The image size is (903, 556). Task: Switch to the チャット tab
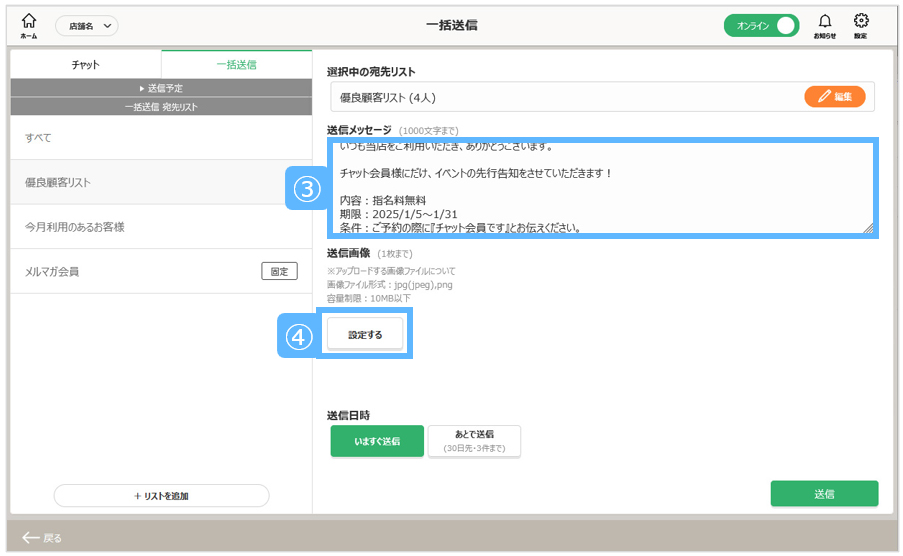point(85,65)
